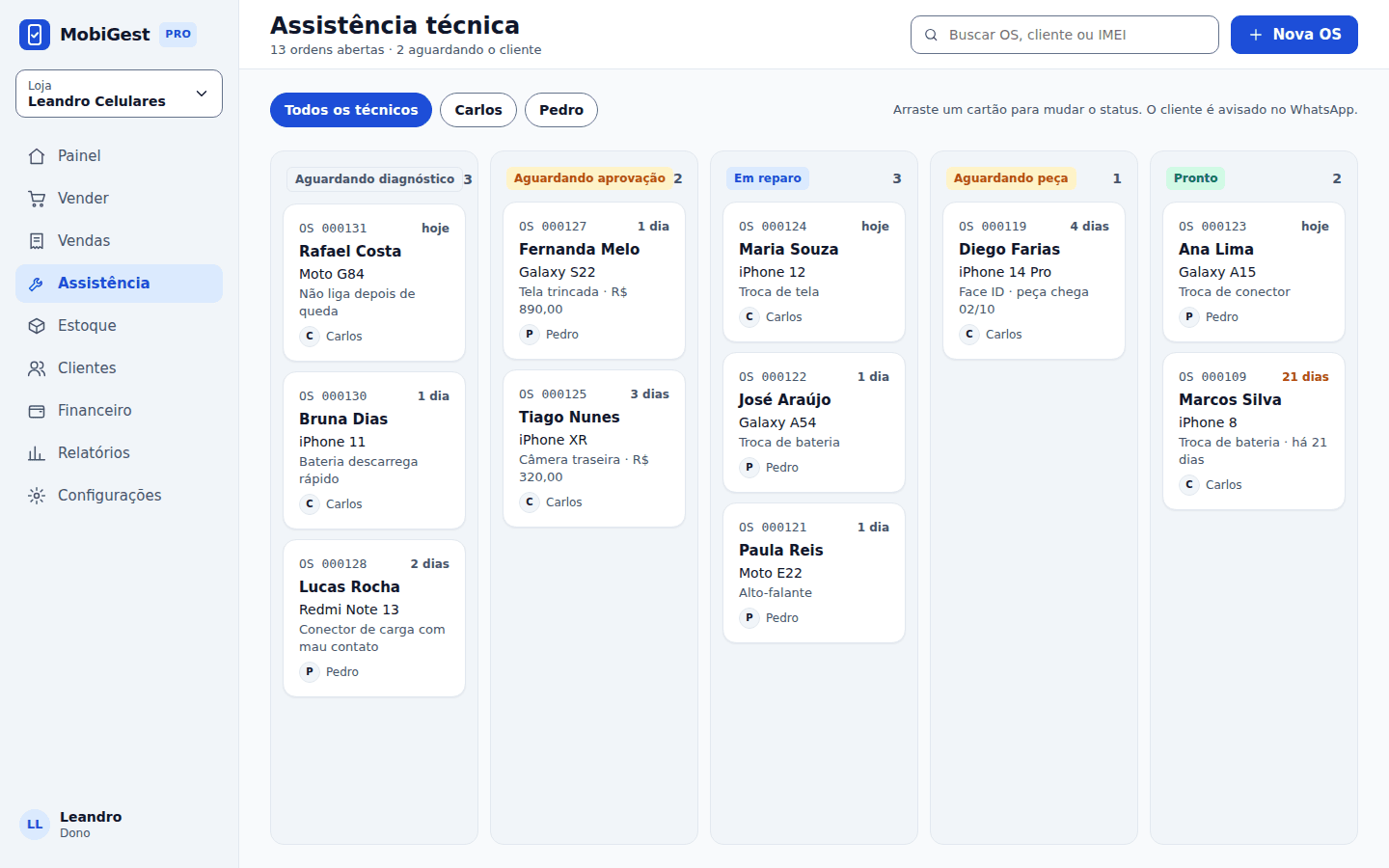Open the Lucas Rocha order card

click(374, 618)
